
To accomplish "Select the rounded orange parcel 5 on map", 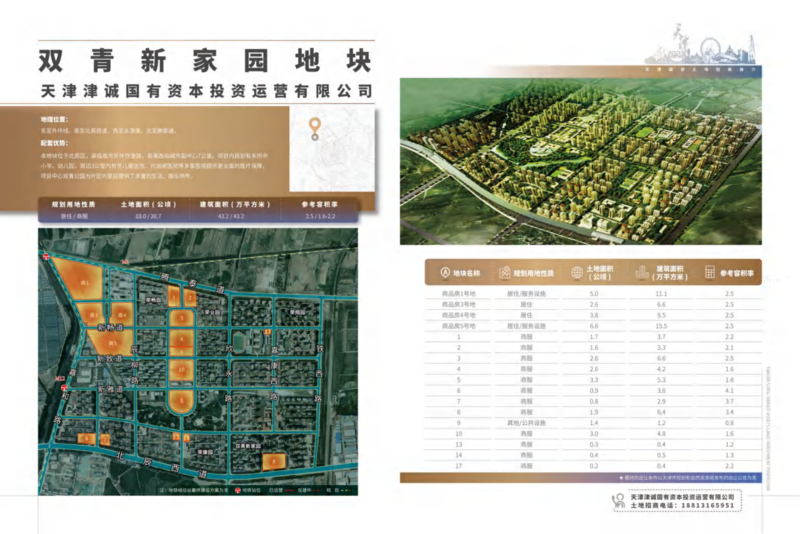I will tap(181, 401).
